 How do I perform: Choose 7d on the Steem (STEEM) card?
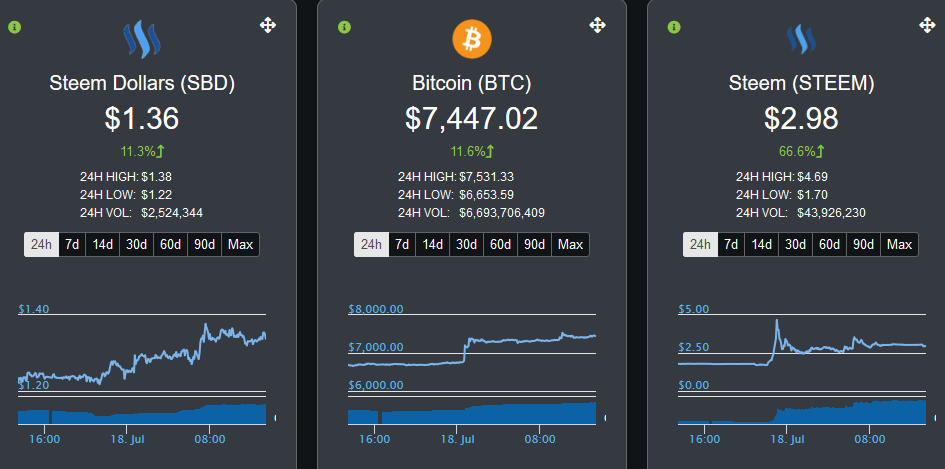click(x=731, y=245)
